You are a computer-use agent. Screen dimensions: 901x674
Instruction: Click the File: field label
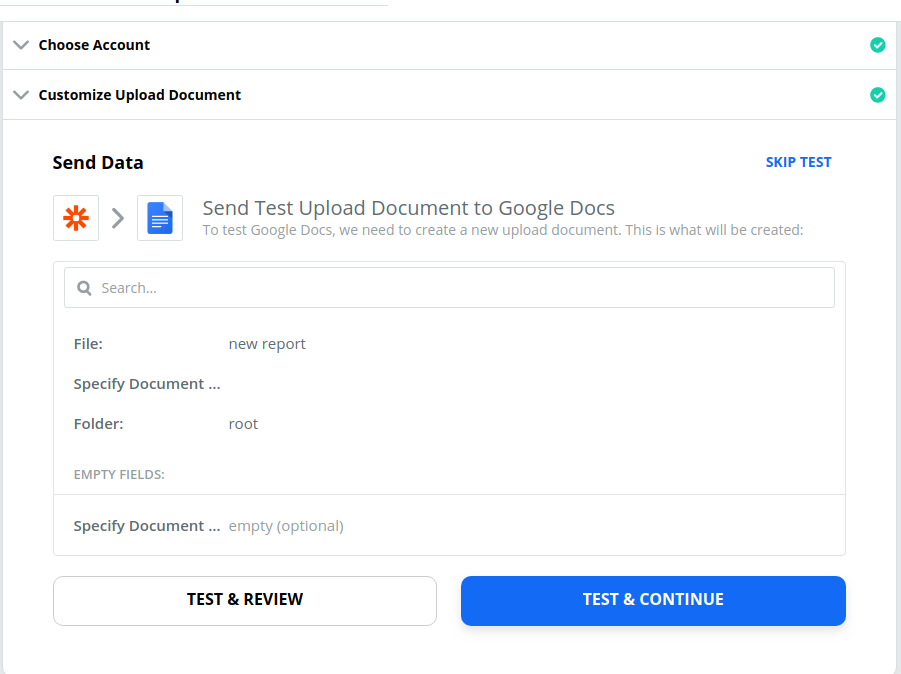[x=88, y=344]
